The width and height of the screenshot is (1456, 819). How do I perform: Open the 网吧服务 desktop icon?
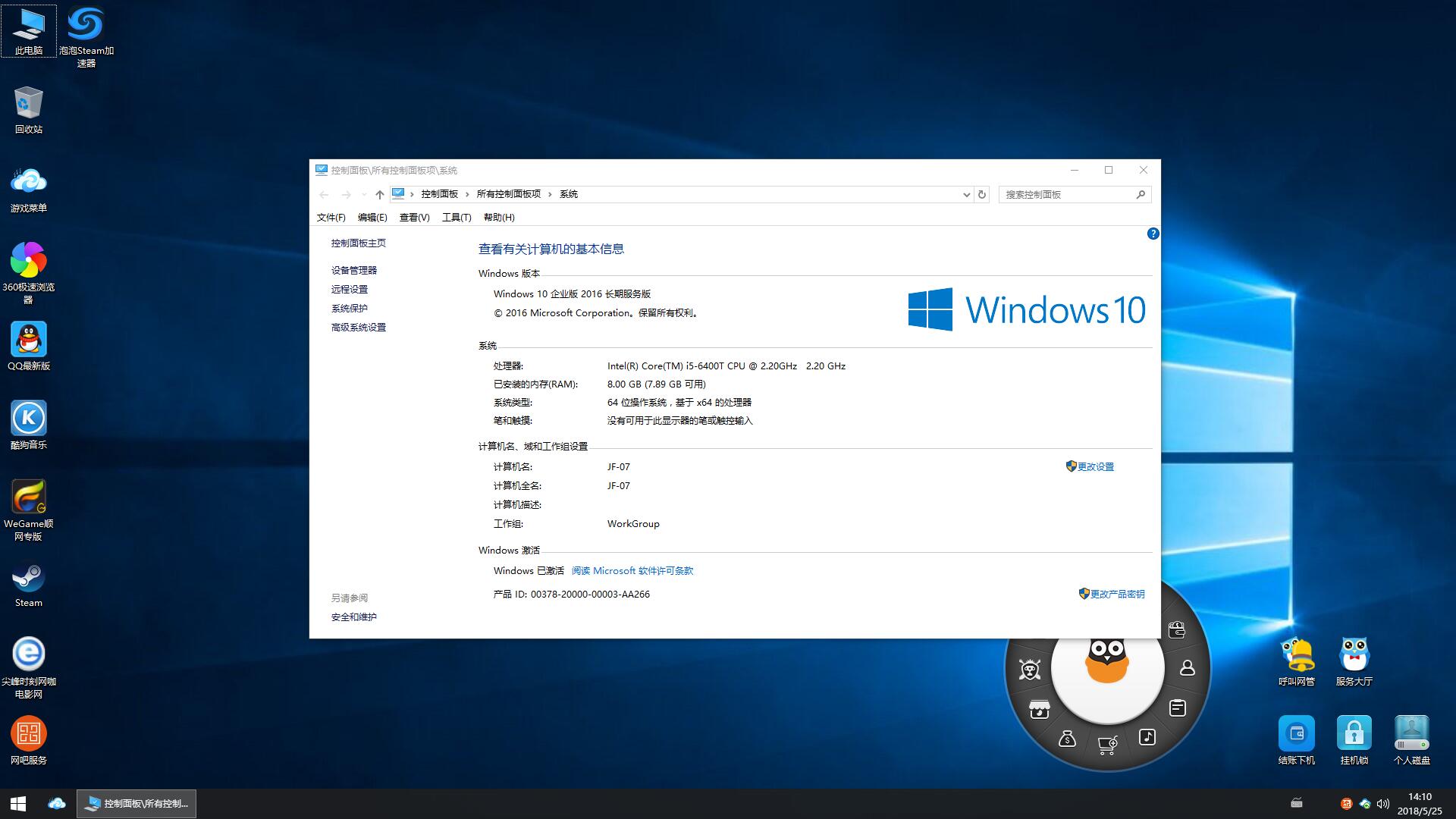click(x=29, y=741)
